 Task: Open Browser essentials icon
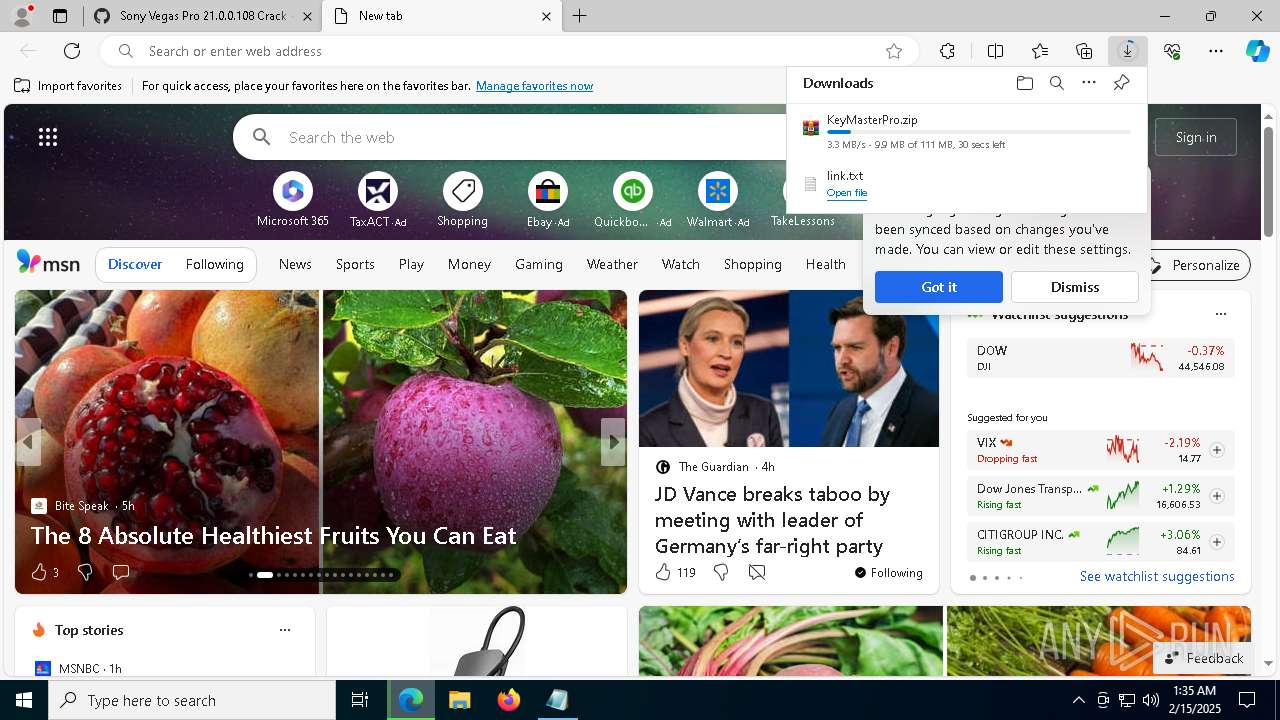click(x=1172, y=51)
